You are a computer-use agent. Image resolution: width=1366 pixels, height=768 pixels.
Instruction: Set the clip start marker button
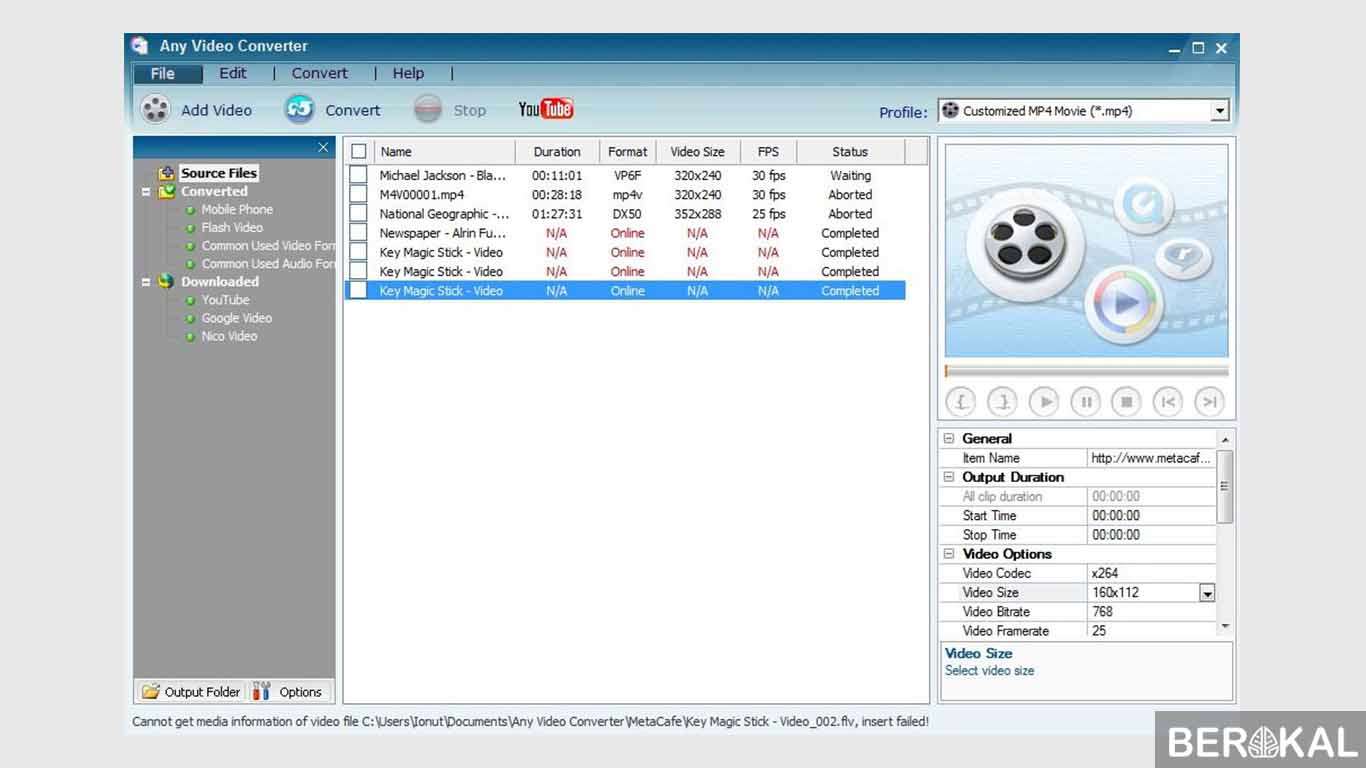pyautogui.click(x=961, y=402)
